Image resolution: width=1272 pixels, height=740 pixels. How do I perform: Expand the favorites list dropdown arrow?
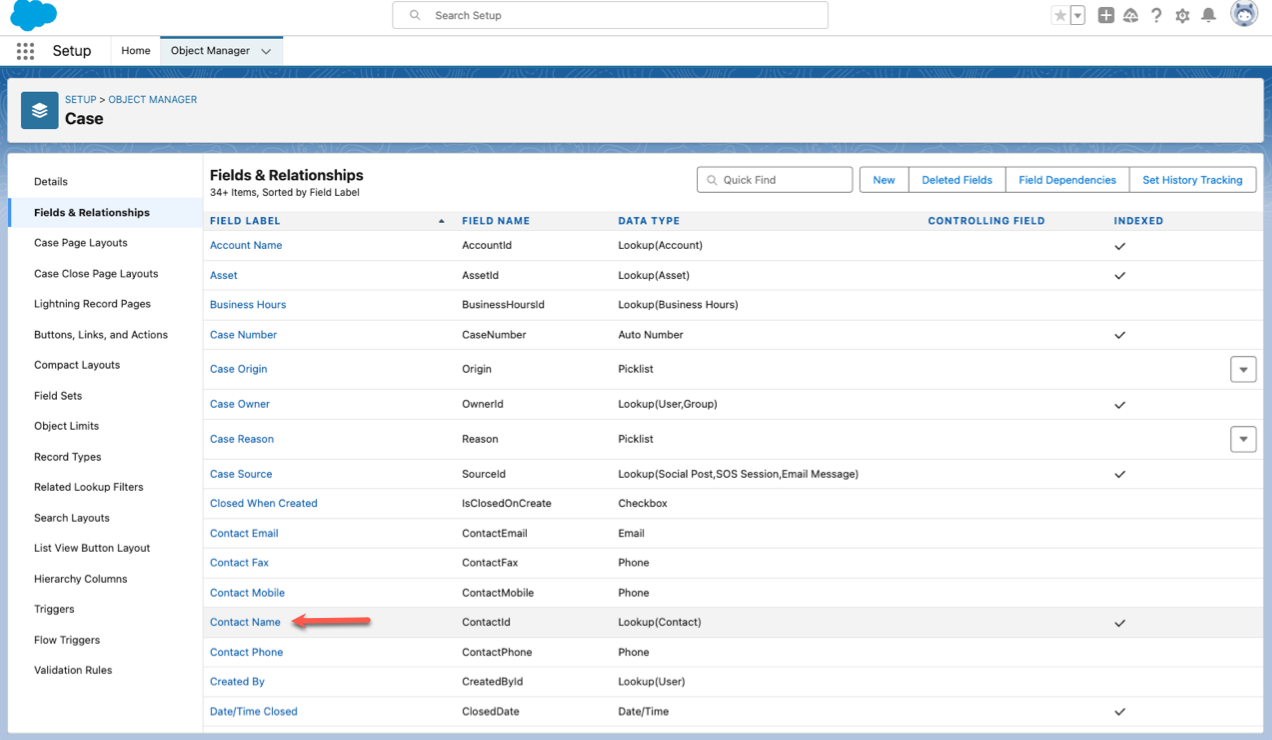[x=1078, y=16]
